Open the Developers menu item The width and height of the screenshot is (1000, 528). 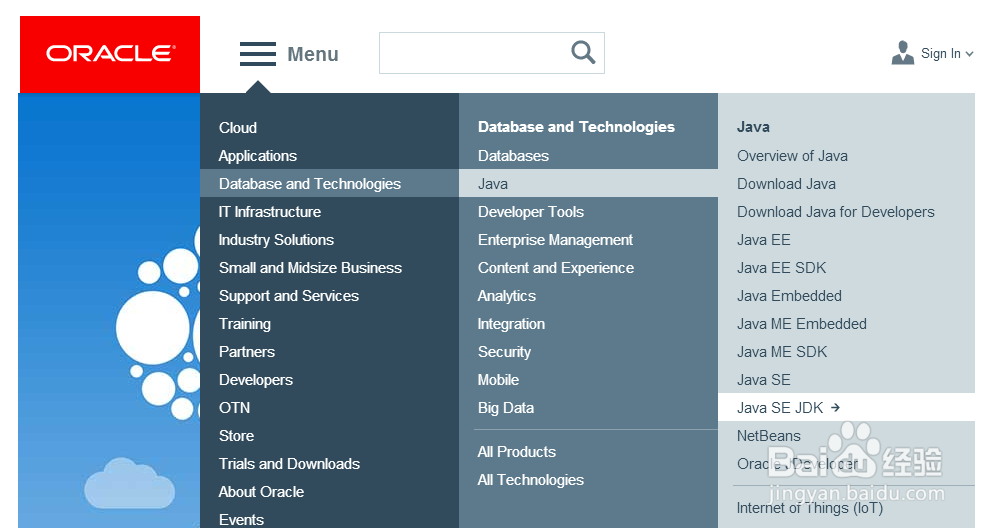tap(256, 380)
